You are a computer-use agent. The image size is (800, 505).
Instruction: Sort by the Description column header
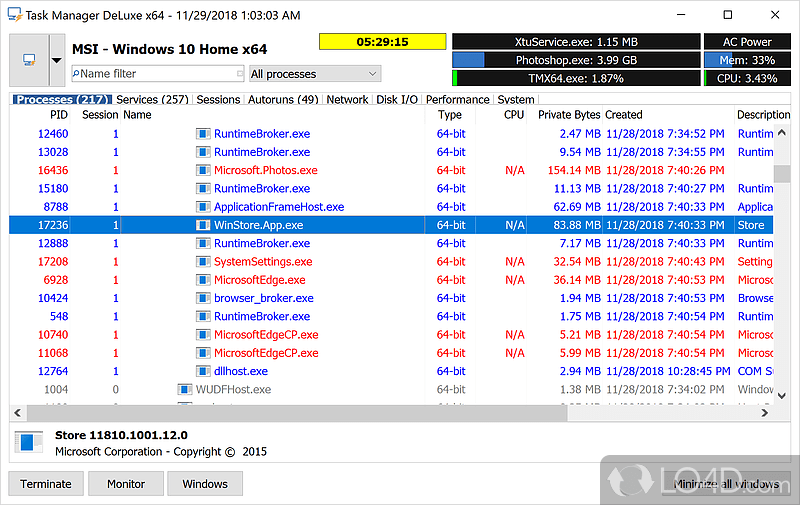(x=763, y=115)
